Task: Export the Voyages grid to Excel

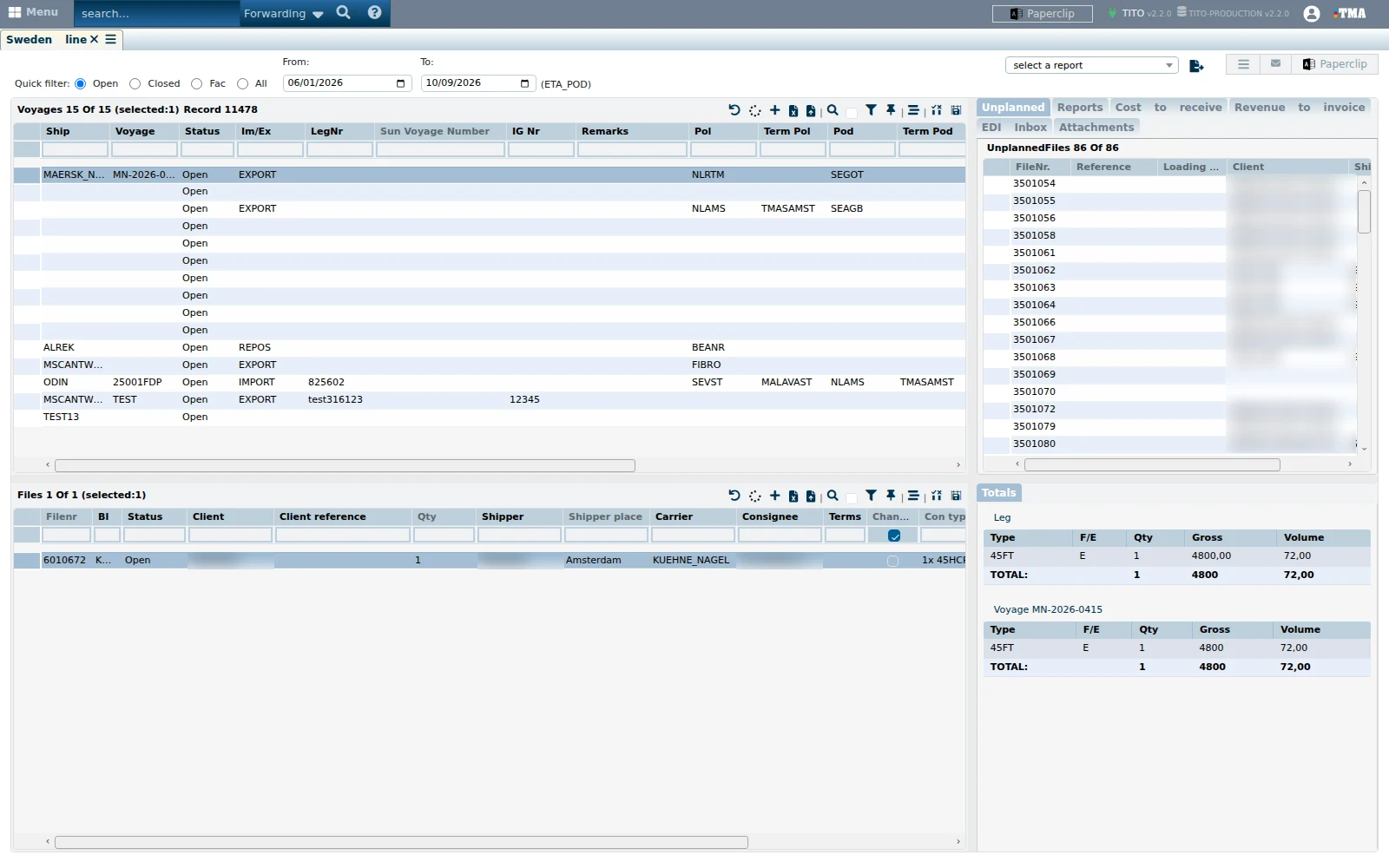Action: coord(793,110)
